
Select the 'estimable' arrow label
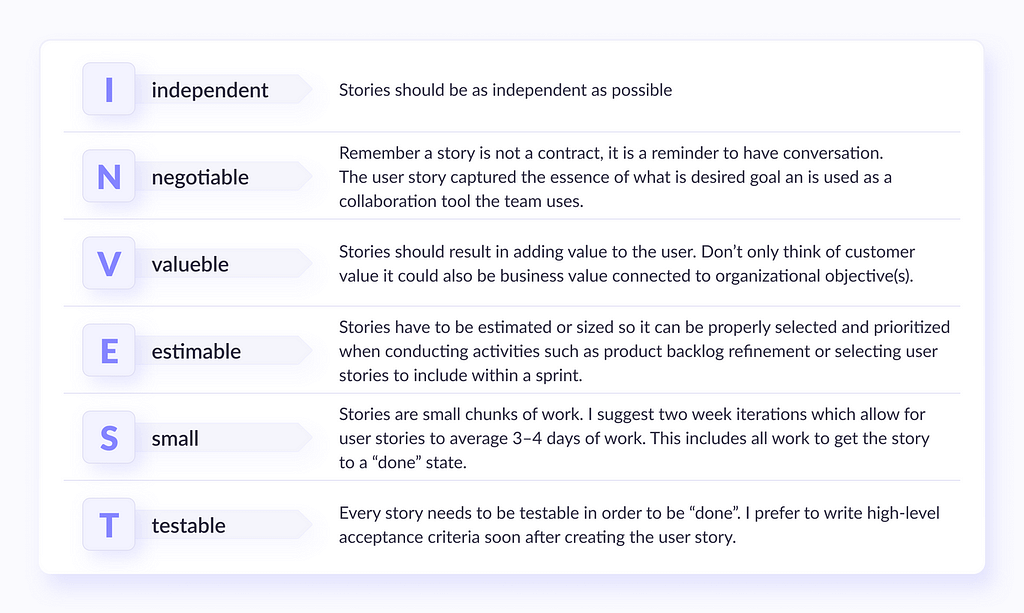224,351
